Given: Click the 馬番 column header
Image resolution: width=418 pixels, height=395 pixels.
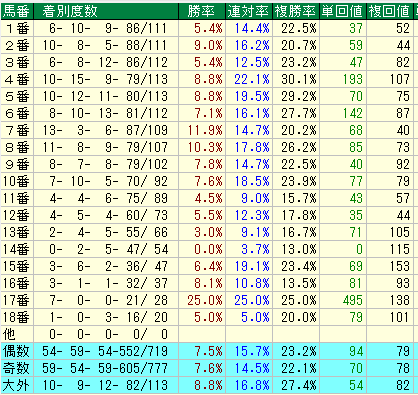Looking at the screenshot, I should click(17, 11).
